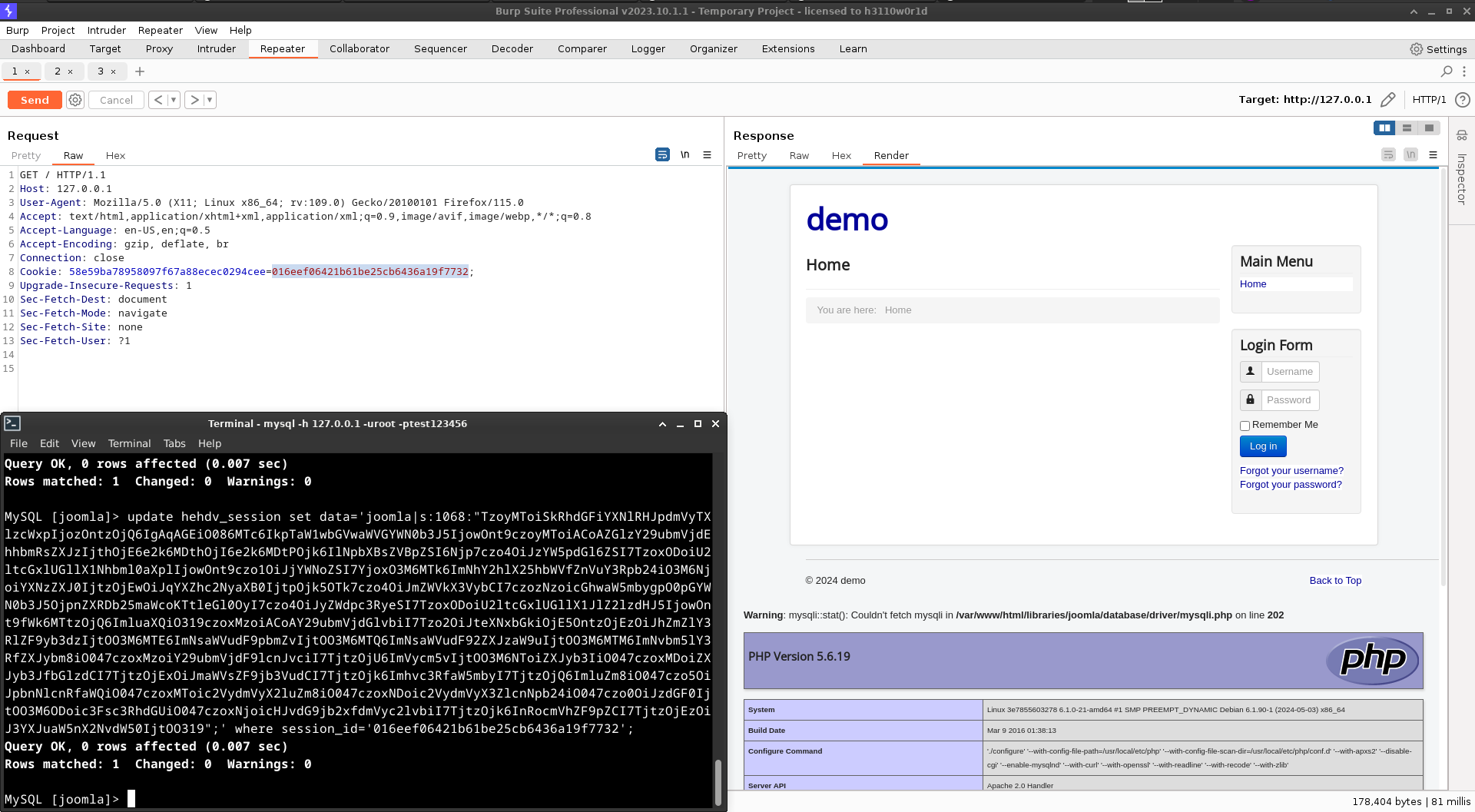
Task: Open the Burp menu
Action: [18, 30]
